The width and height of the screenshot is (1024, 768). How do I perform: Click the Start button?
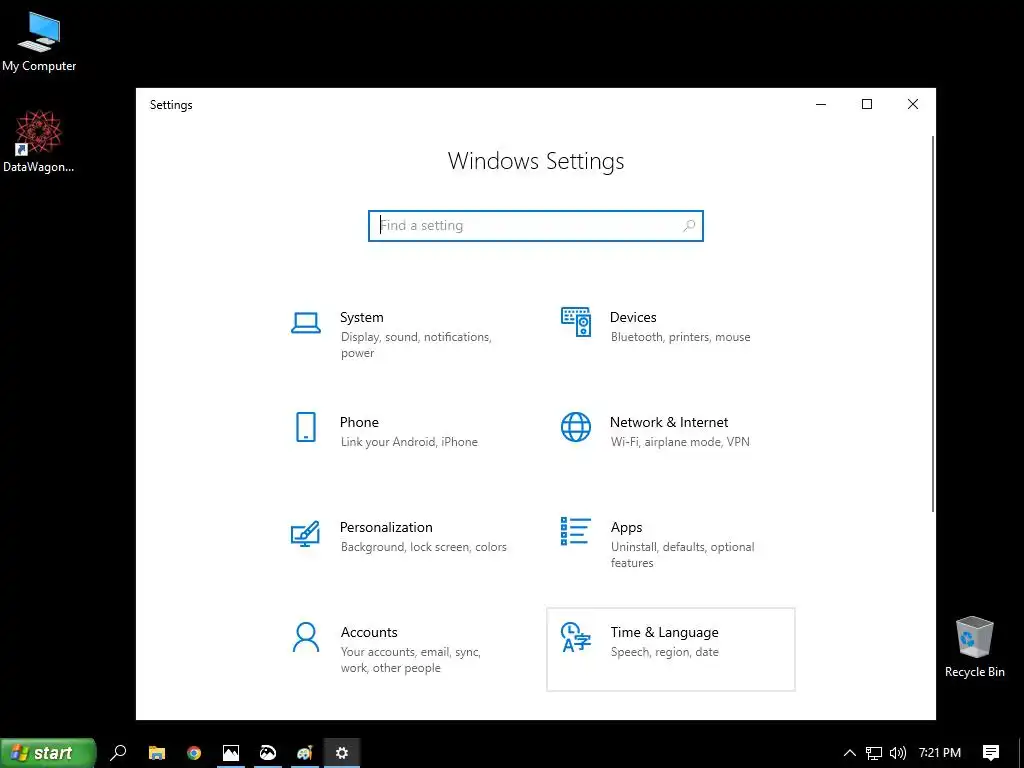(x=48, y=753)
